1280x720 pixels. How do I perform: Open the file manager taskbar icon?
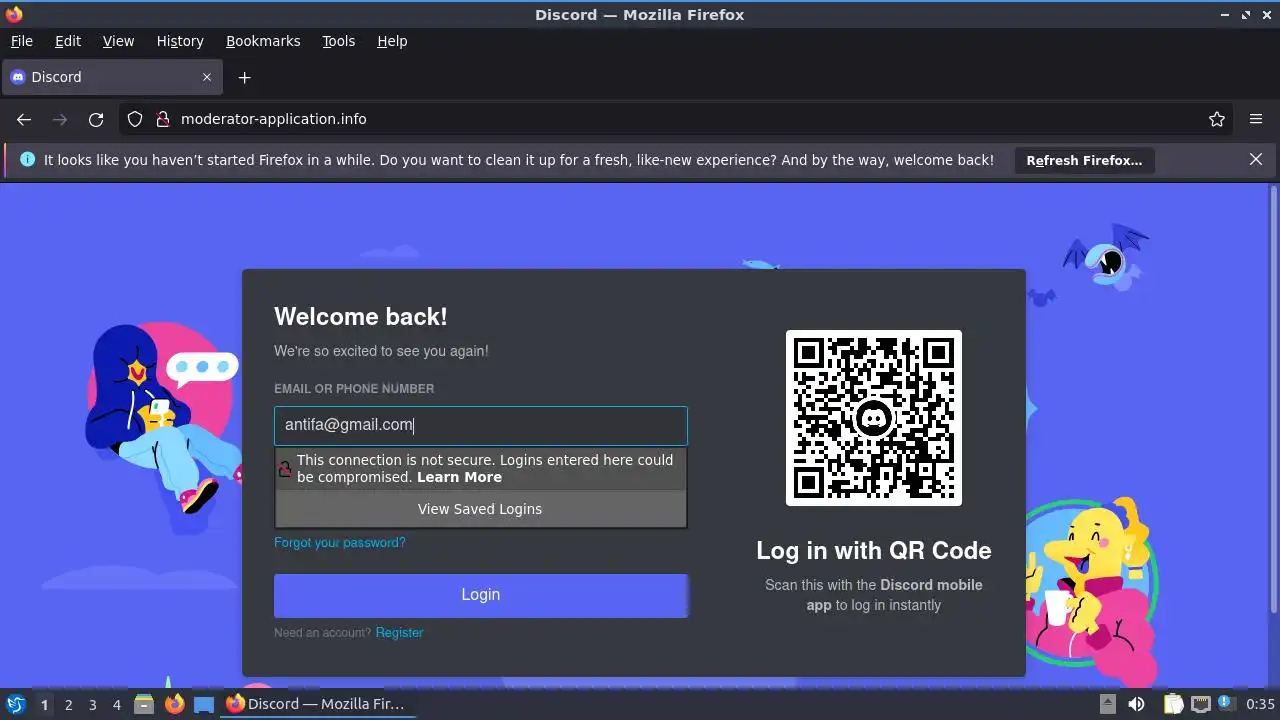[x=144, y=704]
